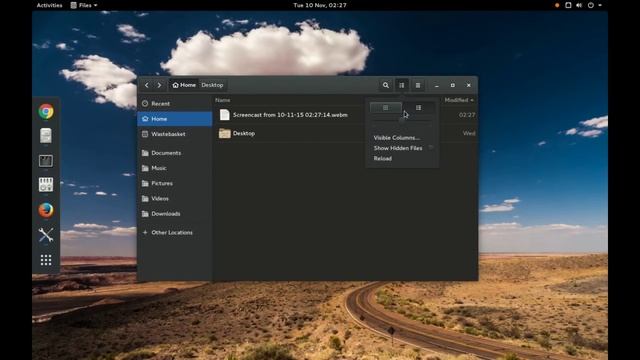Screen dimensions: 640x360
Task: Switch to grid view in the popover
Action: click(386, 108)
